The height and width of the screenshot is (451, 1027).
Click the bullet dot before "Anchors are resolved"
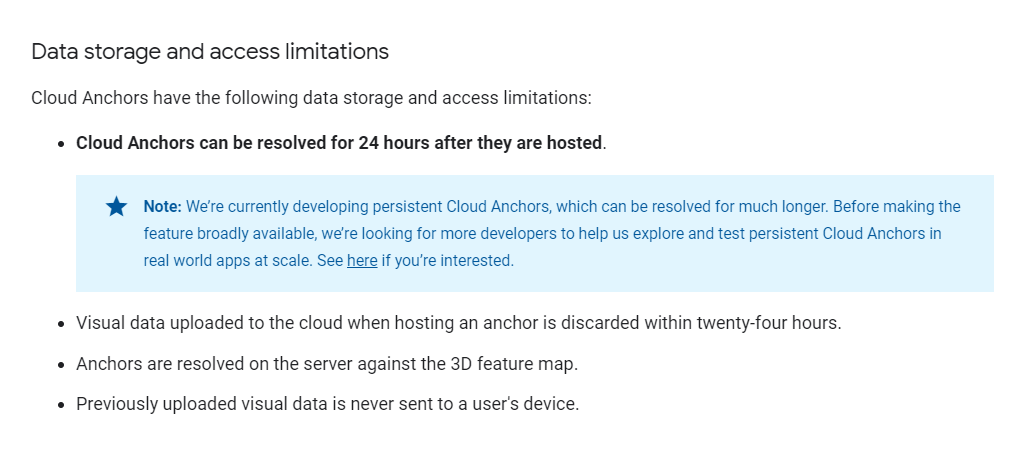tap(62, 364)
